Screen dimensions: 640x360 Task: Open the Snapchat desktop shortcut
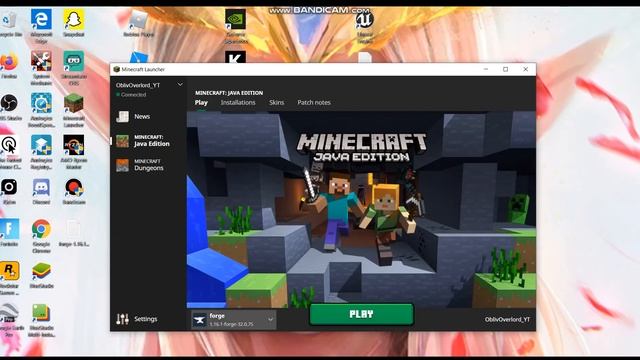click(74, 24)
